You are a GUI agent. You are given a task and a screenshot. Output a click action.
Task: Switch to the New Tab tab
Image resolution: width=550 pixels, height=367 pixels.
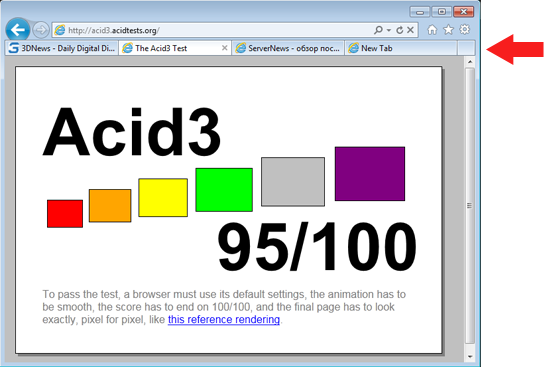401,48
